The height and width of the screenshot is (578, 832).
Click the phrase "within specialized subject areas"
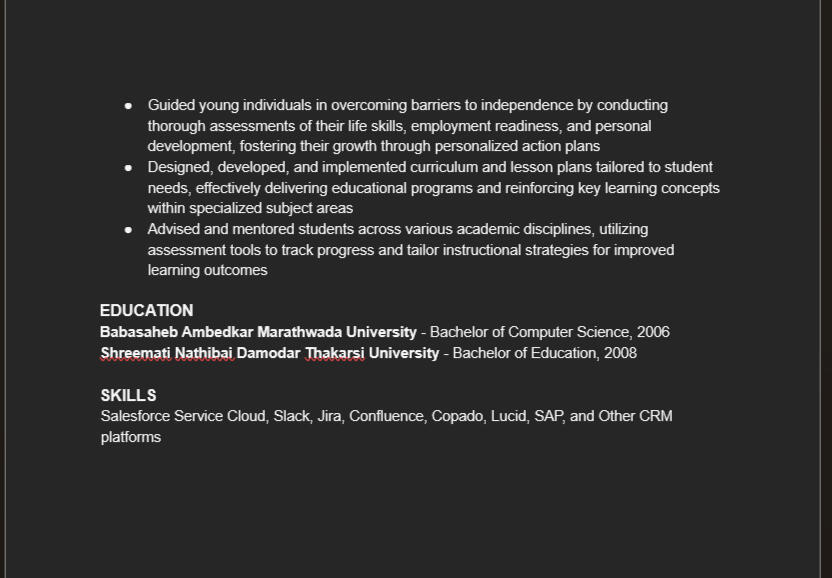(x=250, y=208)
